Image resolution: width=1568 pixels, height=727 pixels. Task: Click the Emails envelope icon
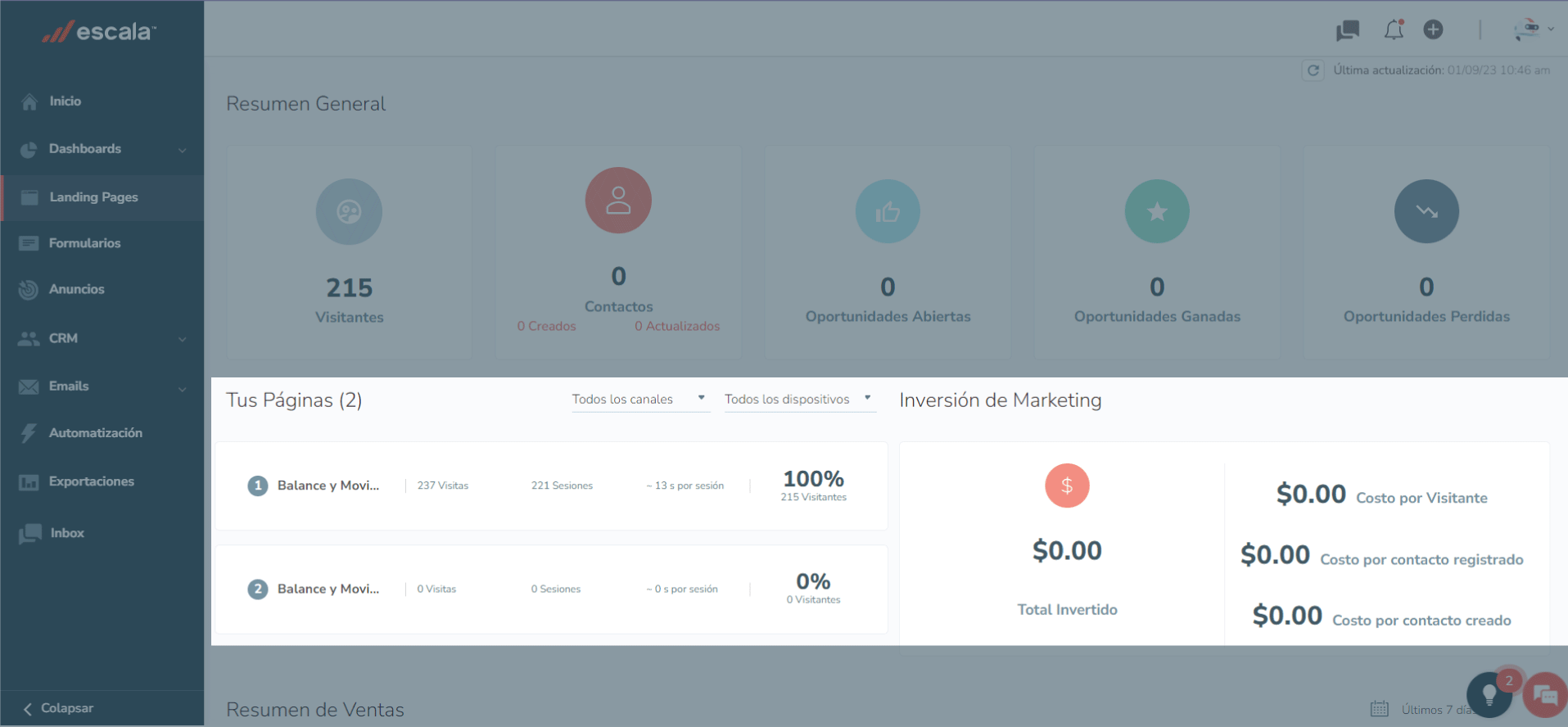point(29,386)
